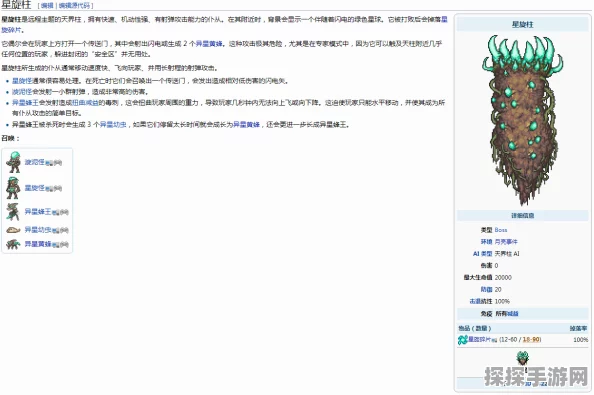This screenshot has width=594, height=395.
Task: Open 异星黄蜂 link in fourth bullet
Action: click(x=246, y=125)
